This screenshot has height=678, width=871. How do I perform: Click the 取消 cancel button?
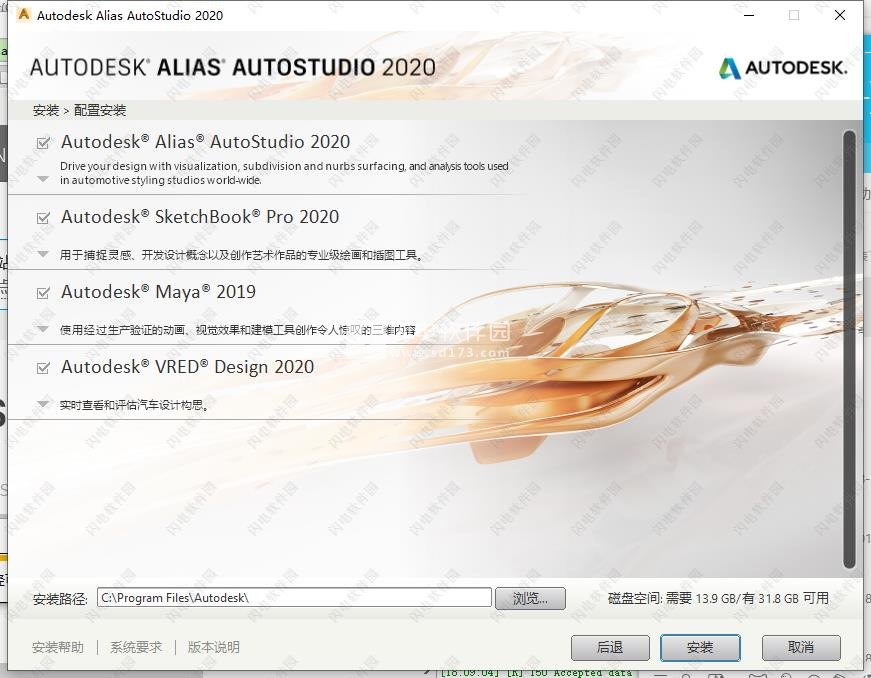point(800,647)
